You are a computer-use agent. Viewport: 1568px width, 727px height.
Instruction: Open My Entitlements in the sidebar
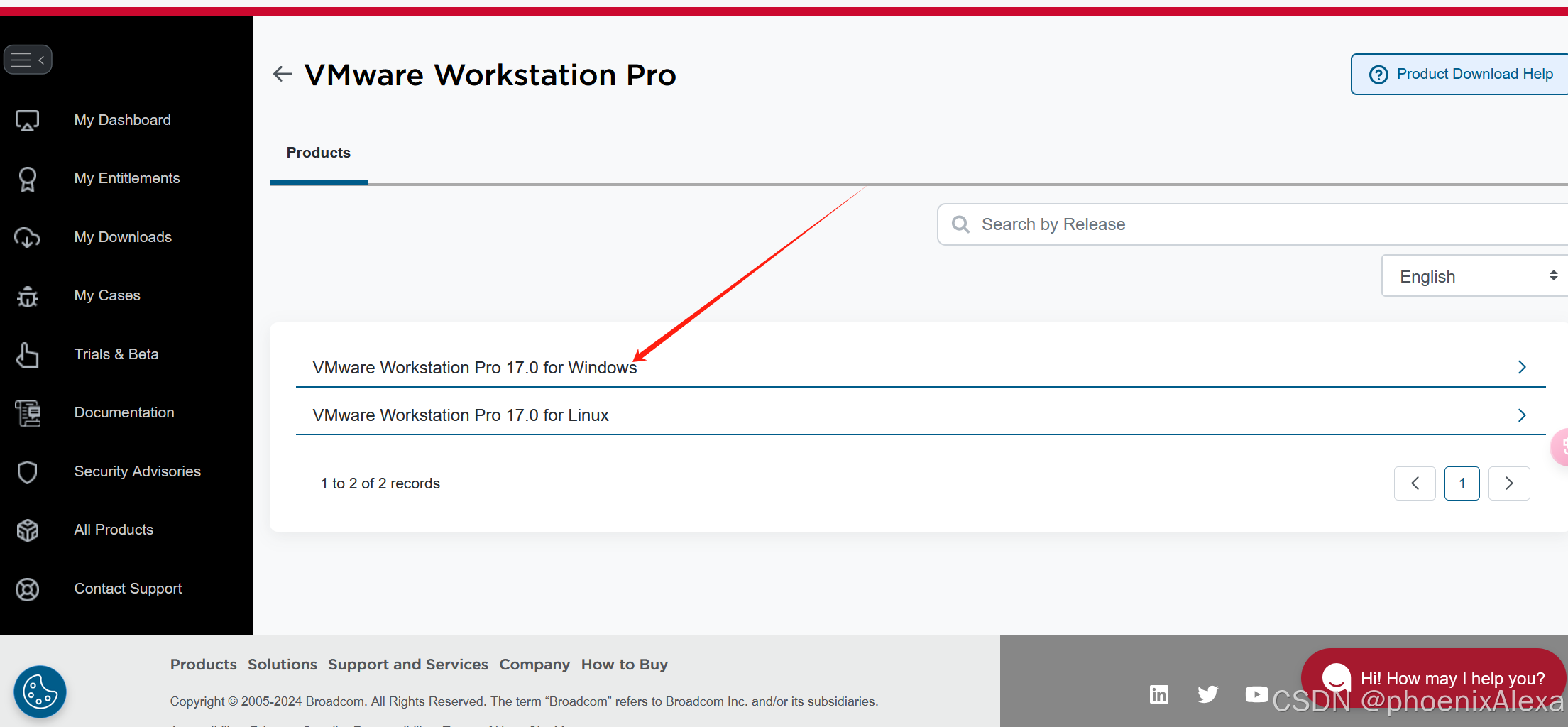point(127,178)
